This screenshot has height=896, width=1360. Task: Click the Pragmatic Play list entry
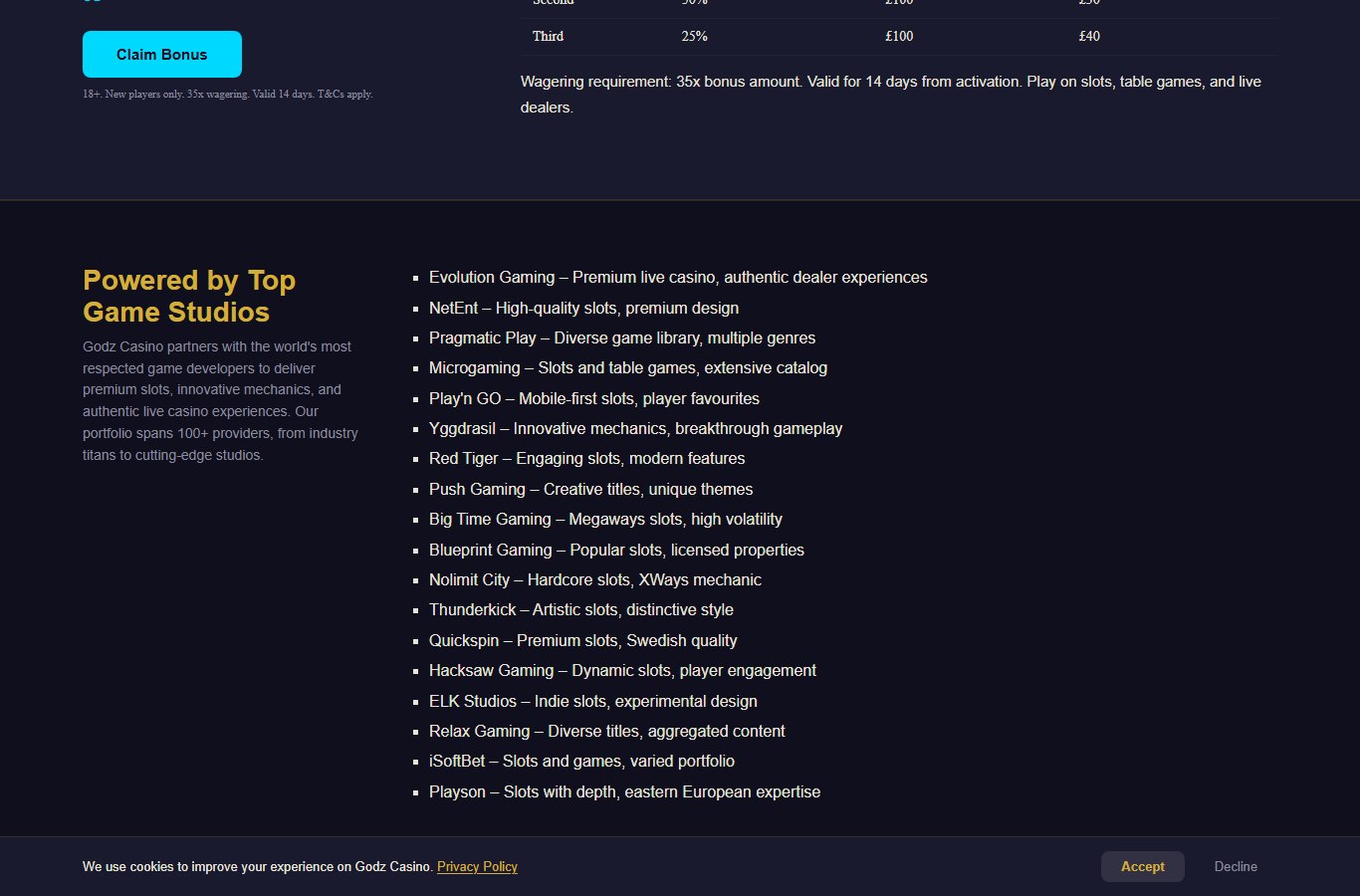click(622, 337)
